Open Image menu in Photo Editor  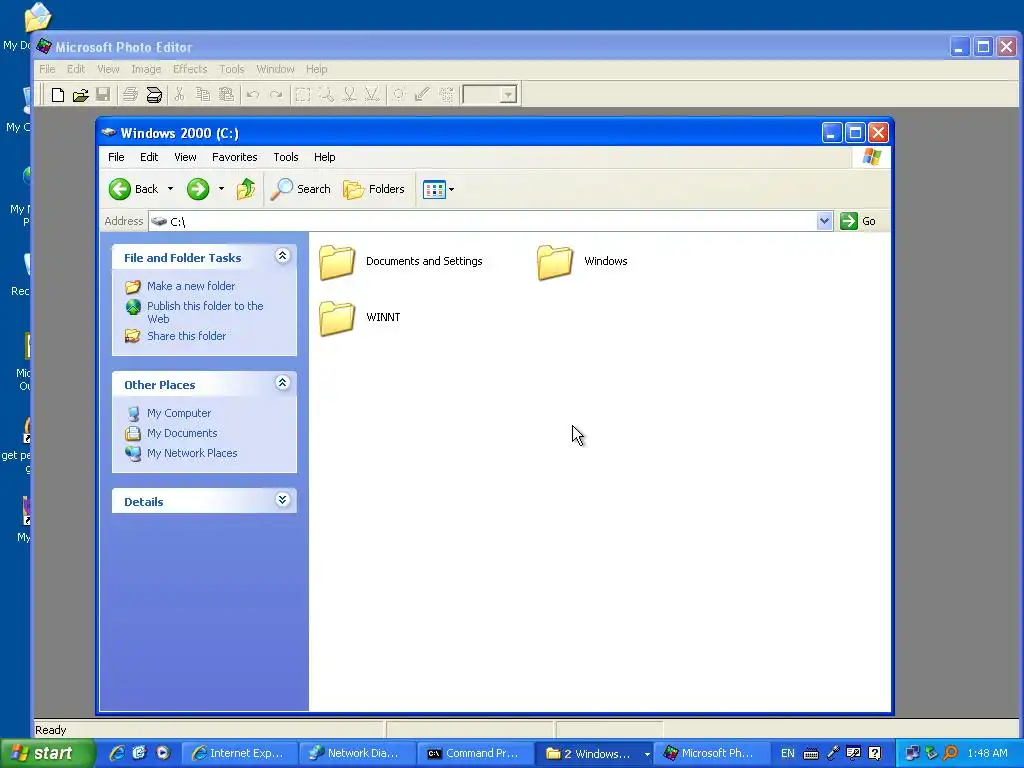[x=146, y=69]
